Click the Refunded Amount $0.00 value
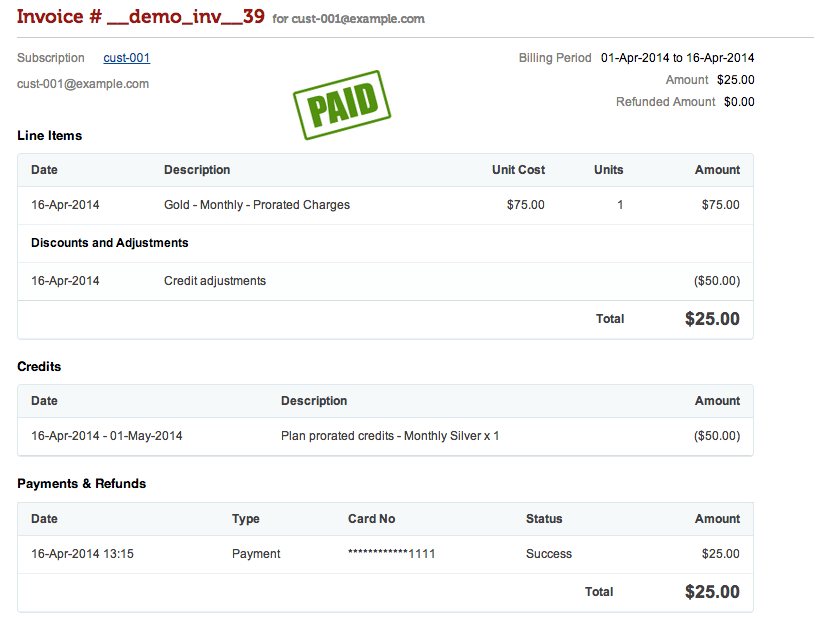 [739, 101]
